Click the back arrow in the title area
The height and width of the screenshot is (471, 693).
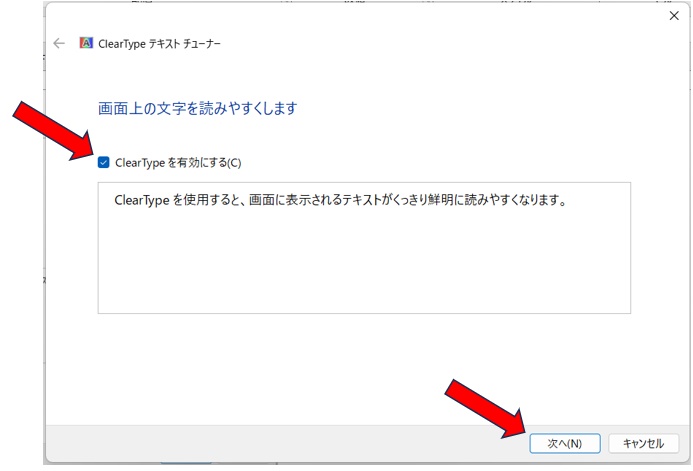[59, 44]
